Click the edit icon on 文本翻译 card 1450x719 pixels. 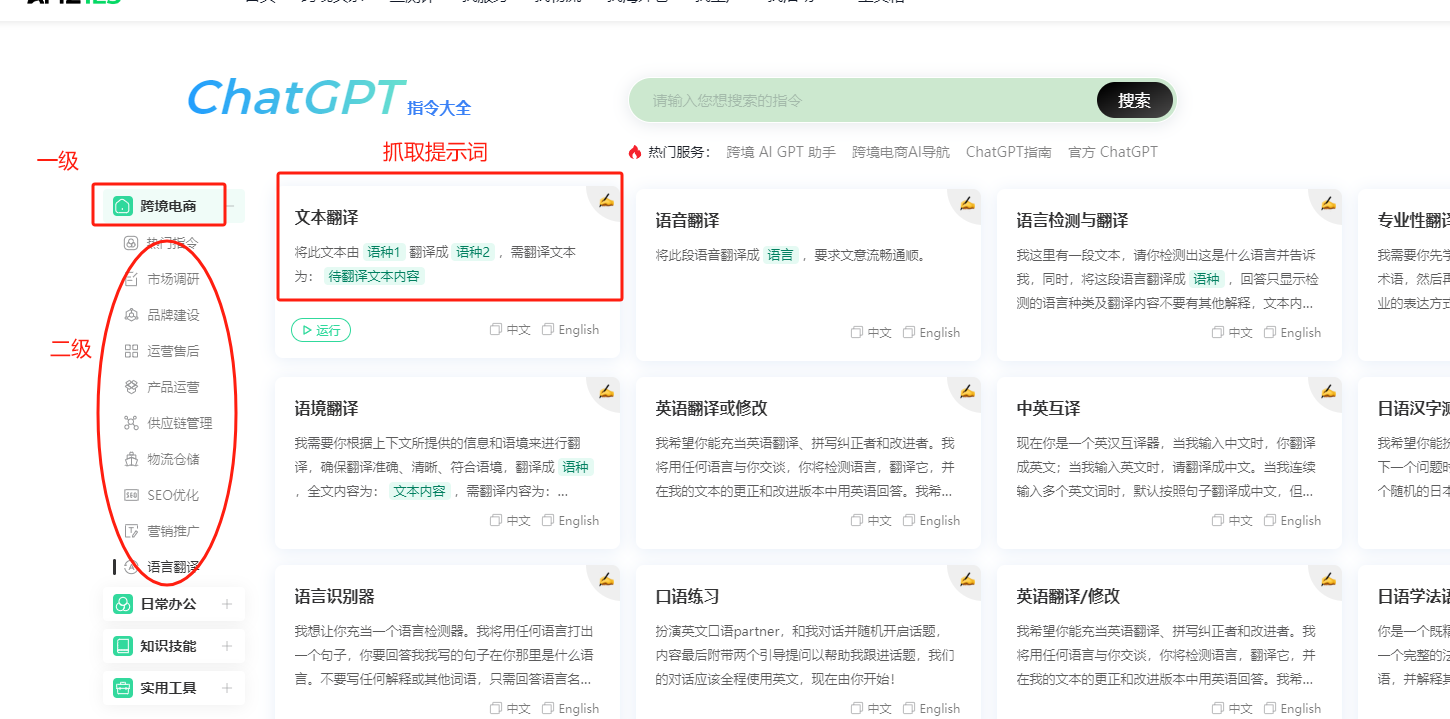606,201
